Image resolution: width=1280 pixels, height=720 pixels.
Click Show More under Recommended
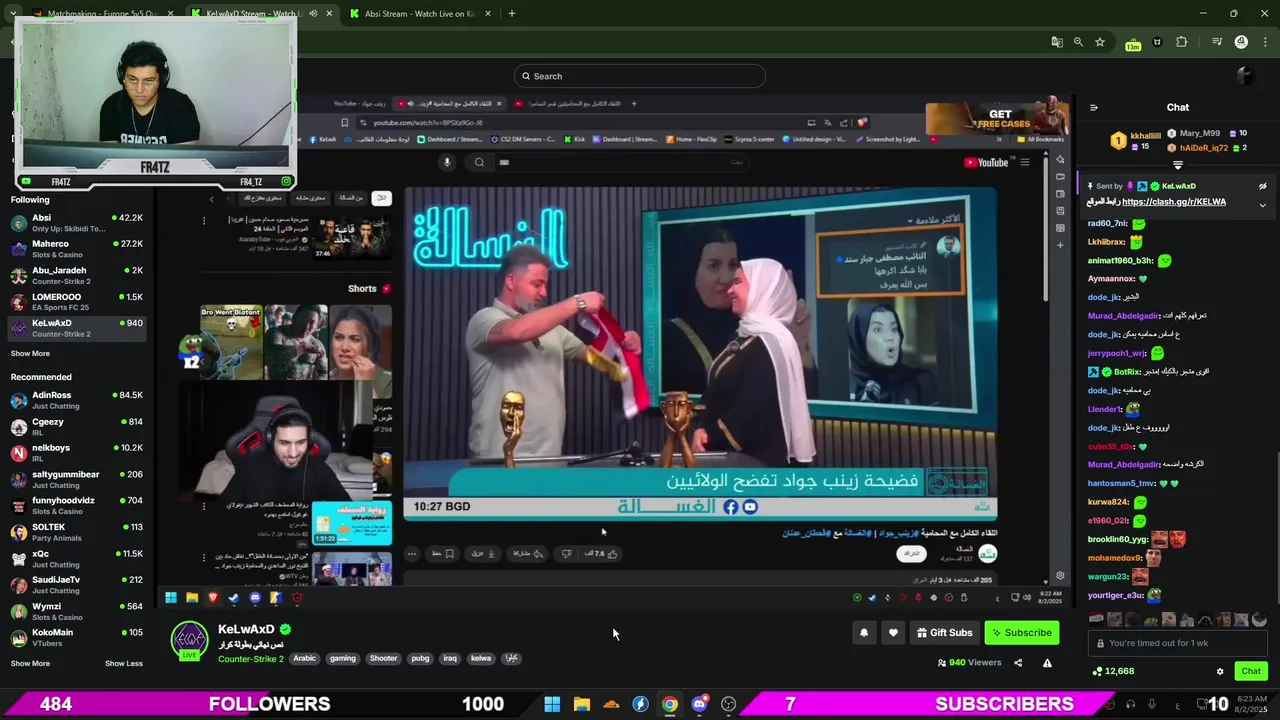(x=30, y=663)
